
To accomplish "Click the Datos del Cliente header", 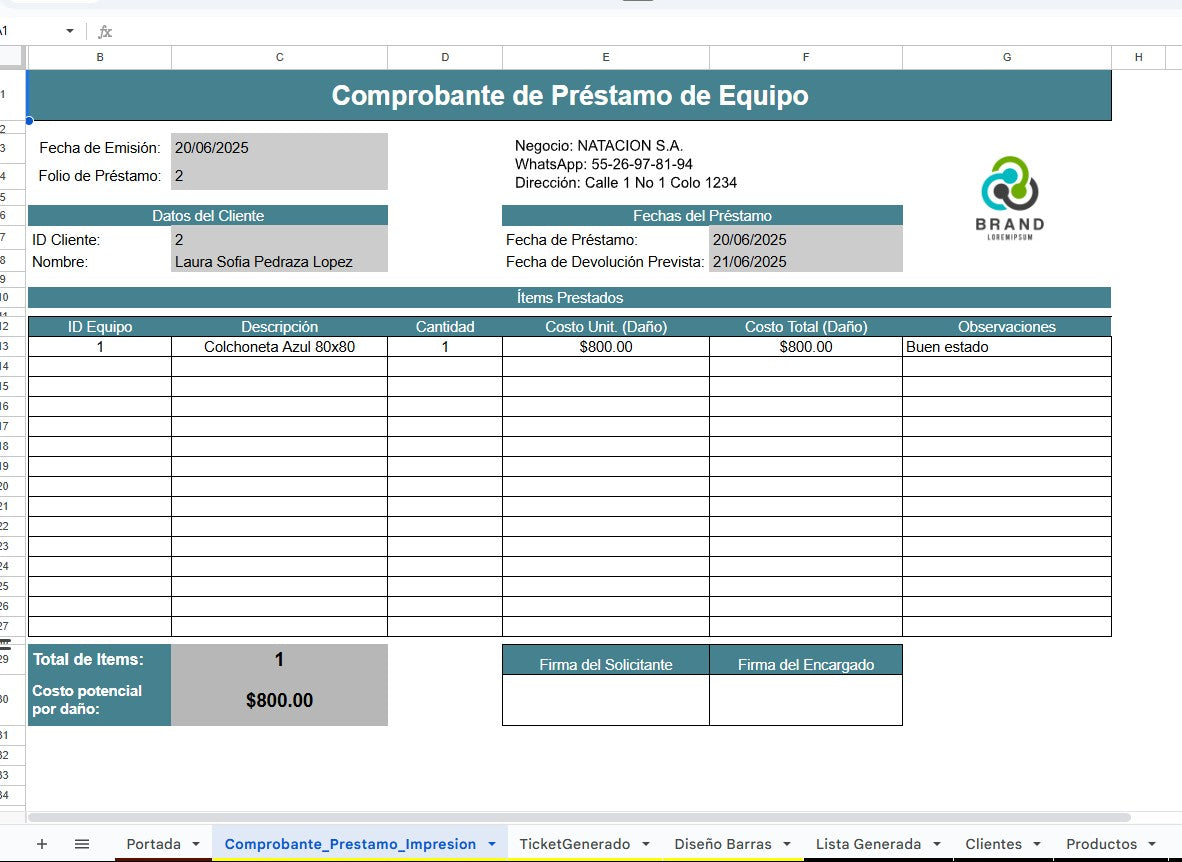I will [x=208, y=216].
